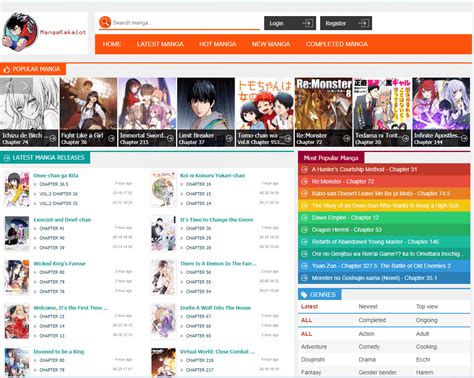
Task: Click arrow icon on Limit Breaker card
Action: 229,138
